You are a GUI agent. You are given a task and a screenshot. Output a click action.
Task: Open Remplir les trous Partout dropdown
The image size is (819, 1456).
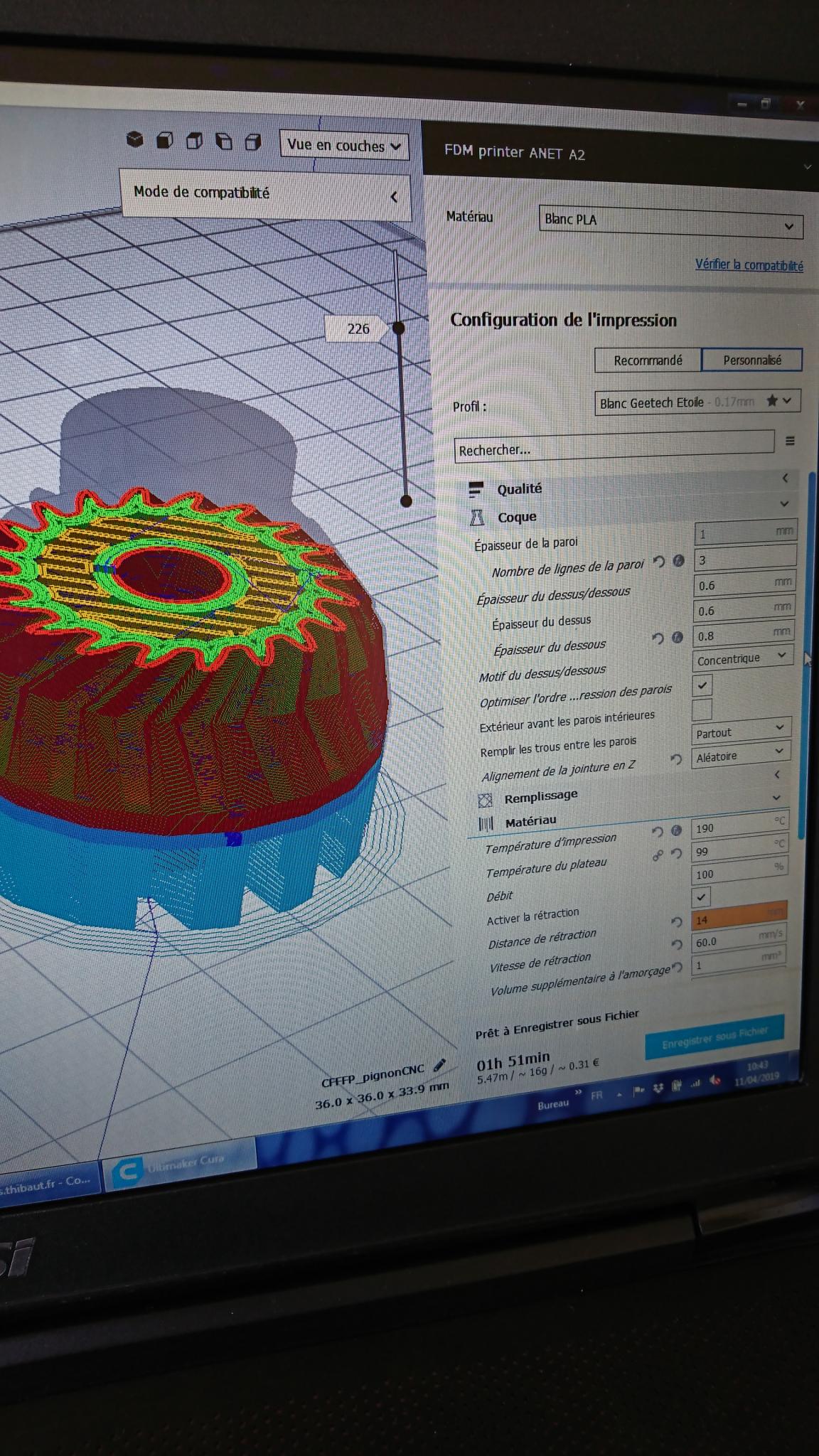tap(742, 731)
